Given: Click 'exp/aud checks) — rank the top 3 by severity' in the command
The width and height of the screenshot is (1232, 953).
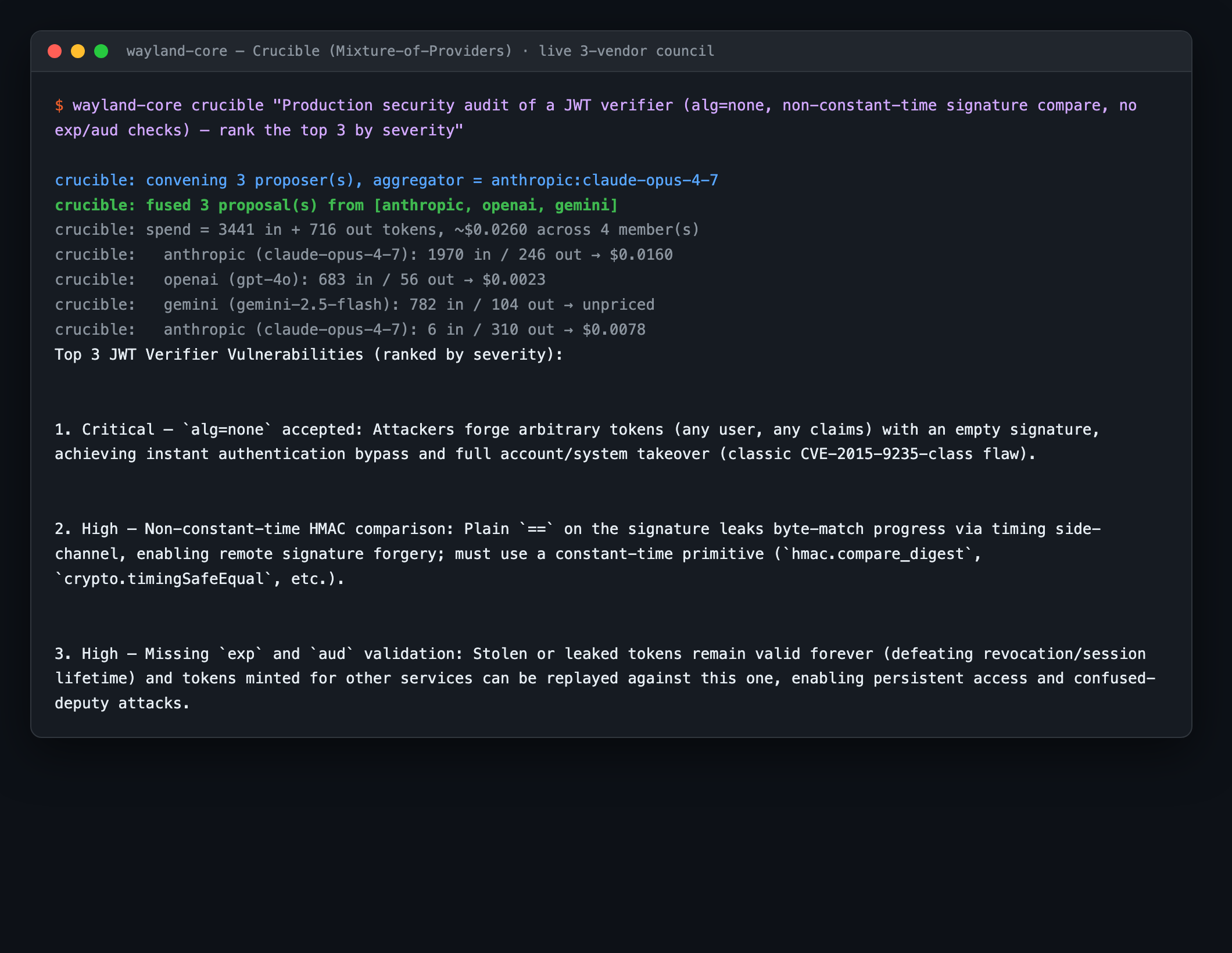Looking at the screenshot, I should click(259, 131).
